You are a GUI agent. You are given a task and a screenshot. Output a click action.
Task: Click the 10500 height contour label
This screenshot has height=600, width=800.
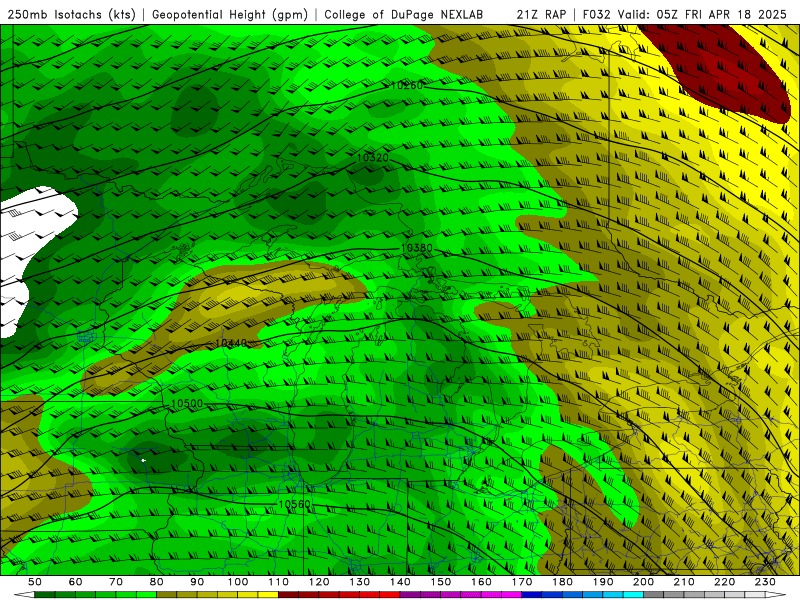coord(187,404)
